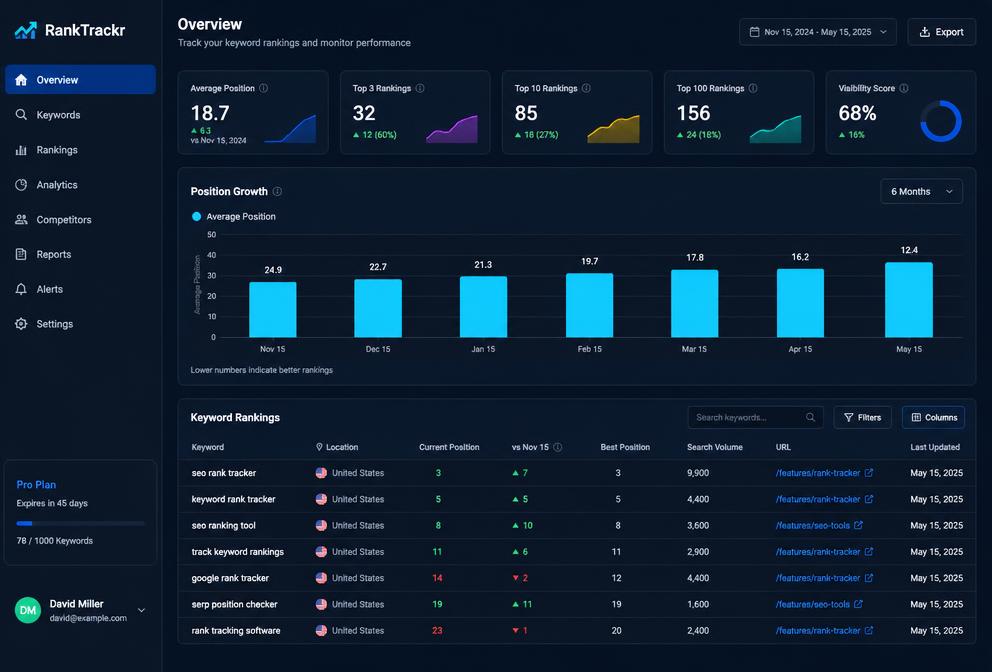992x672 pixels.
Task: Expand David Miller account menu chevron
Action: pyautogui.click(x=142, y=611)
